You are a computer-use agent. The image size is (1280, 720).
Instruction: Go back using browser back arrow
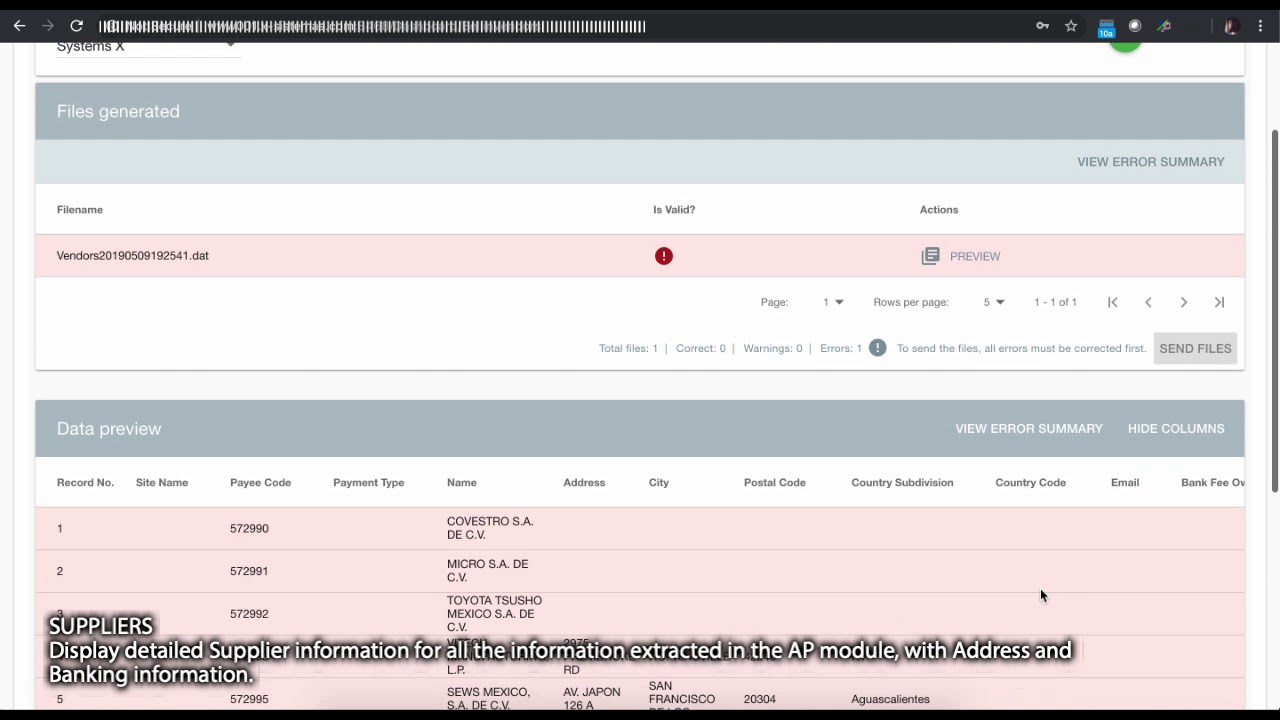point(19,26)
